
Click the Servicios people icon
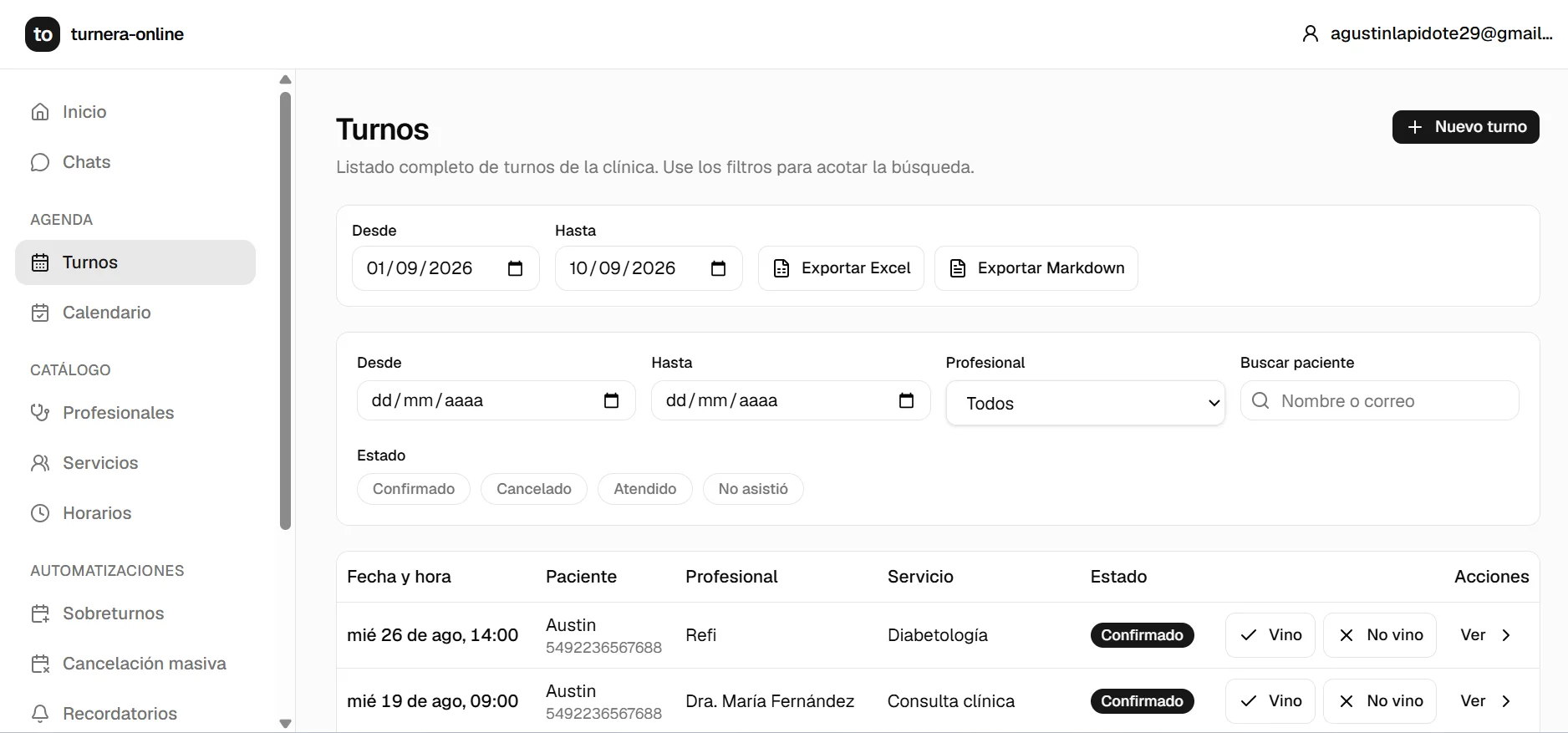click(x=40, y=463)
